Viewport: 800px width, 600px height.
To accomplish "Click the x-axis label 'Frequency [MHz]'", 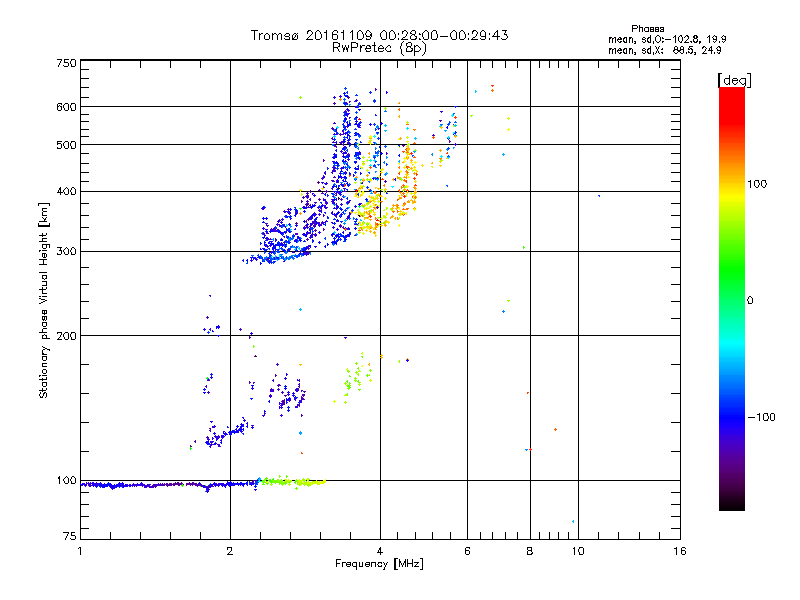I will coord(379,564).
